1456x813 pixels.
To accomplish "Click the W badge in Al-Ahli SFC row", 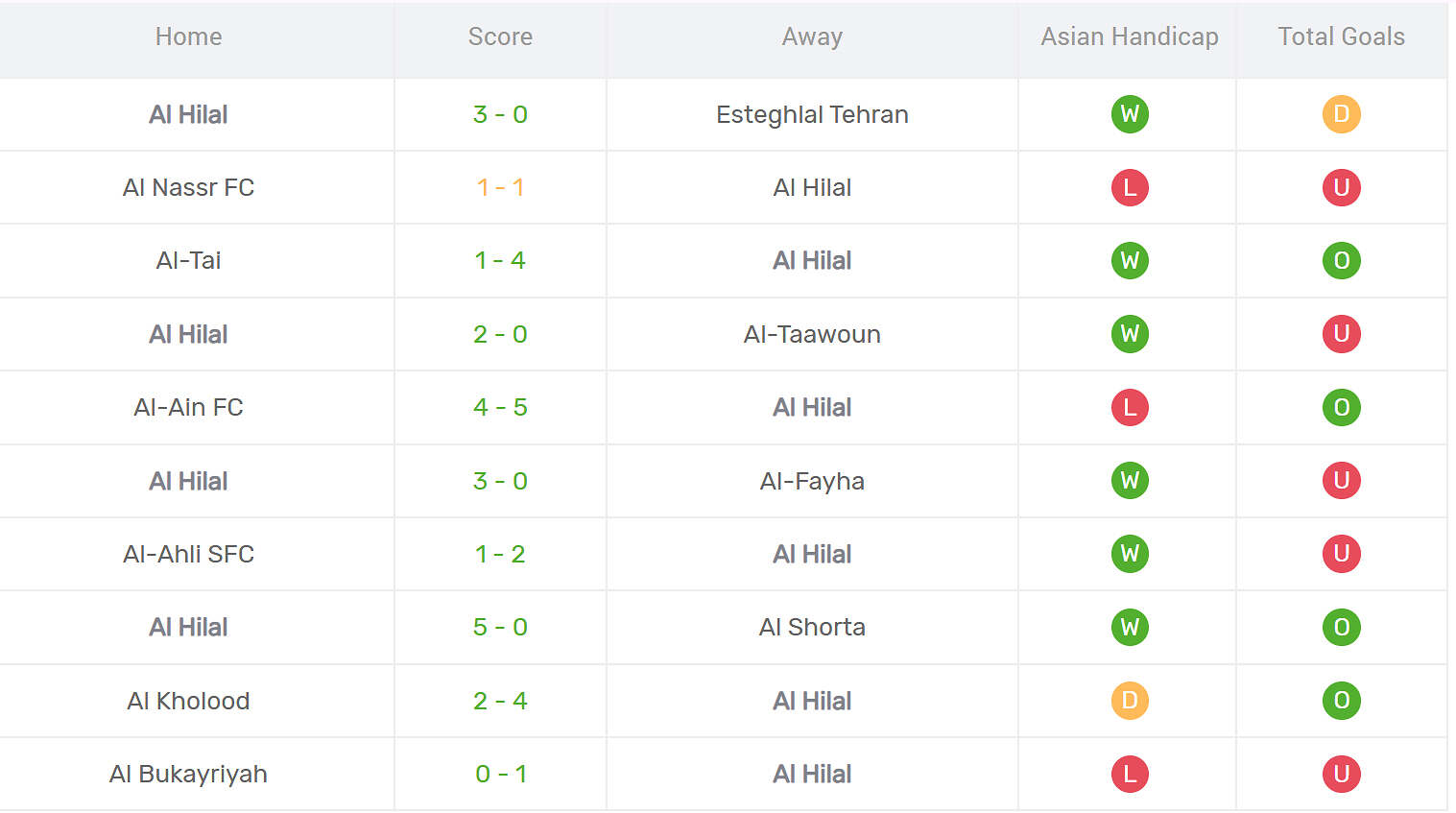I will [1130, 554].
